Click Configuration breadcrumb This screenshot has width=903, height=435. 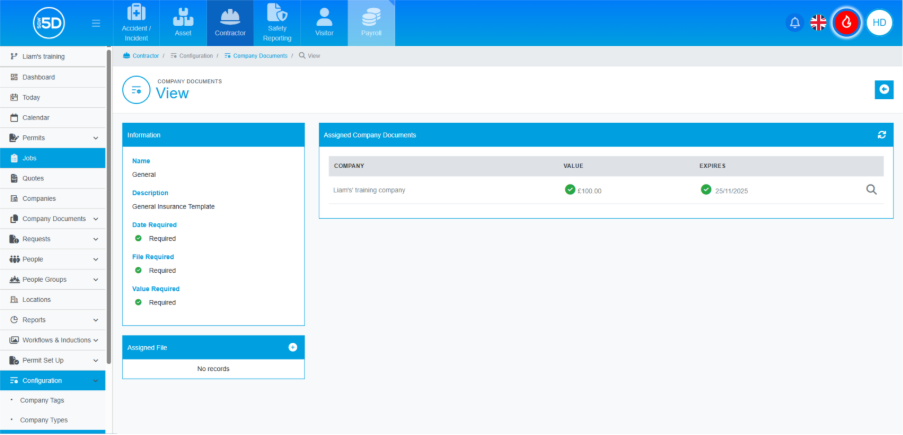point(192,56)
